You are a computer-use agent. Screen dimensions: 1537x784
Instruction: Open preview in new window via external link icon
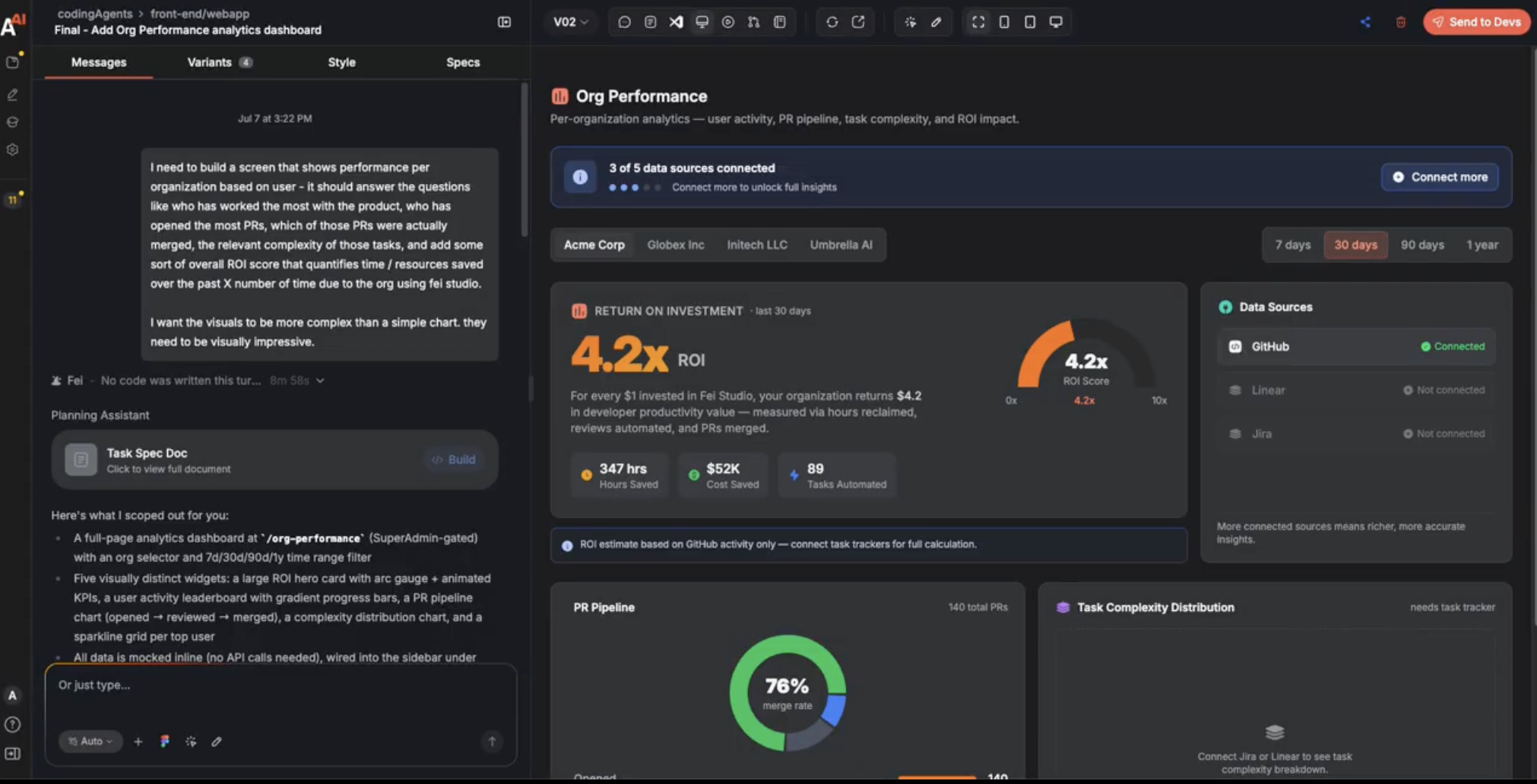pyautogui.click(x=857, y=22)
